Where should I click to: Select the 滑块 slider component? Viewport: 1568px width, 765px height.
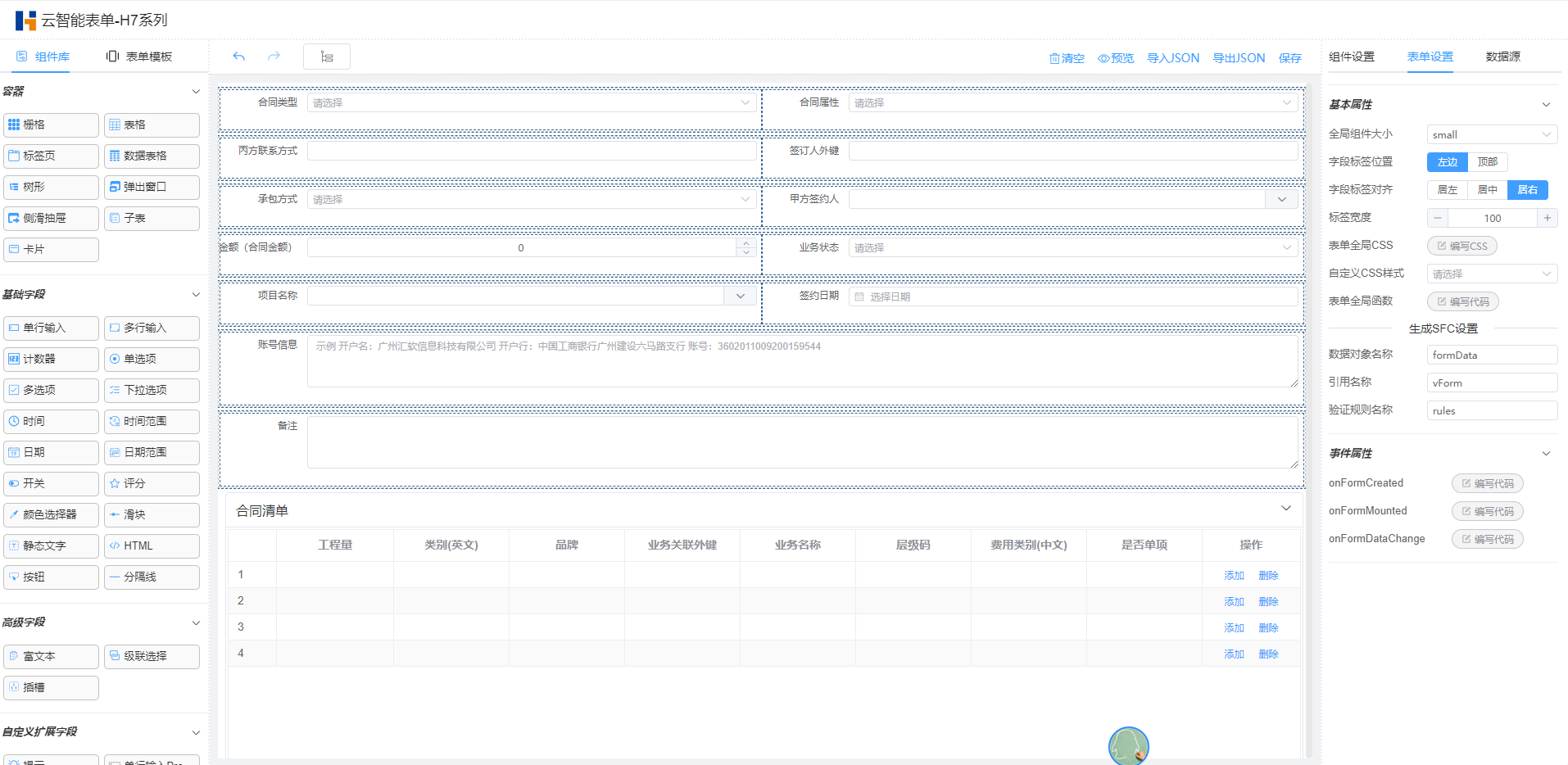coord(152,515)
